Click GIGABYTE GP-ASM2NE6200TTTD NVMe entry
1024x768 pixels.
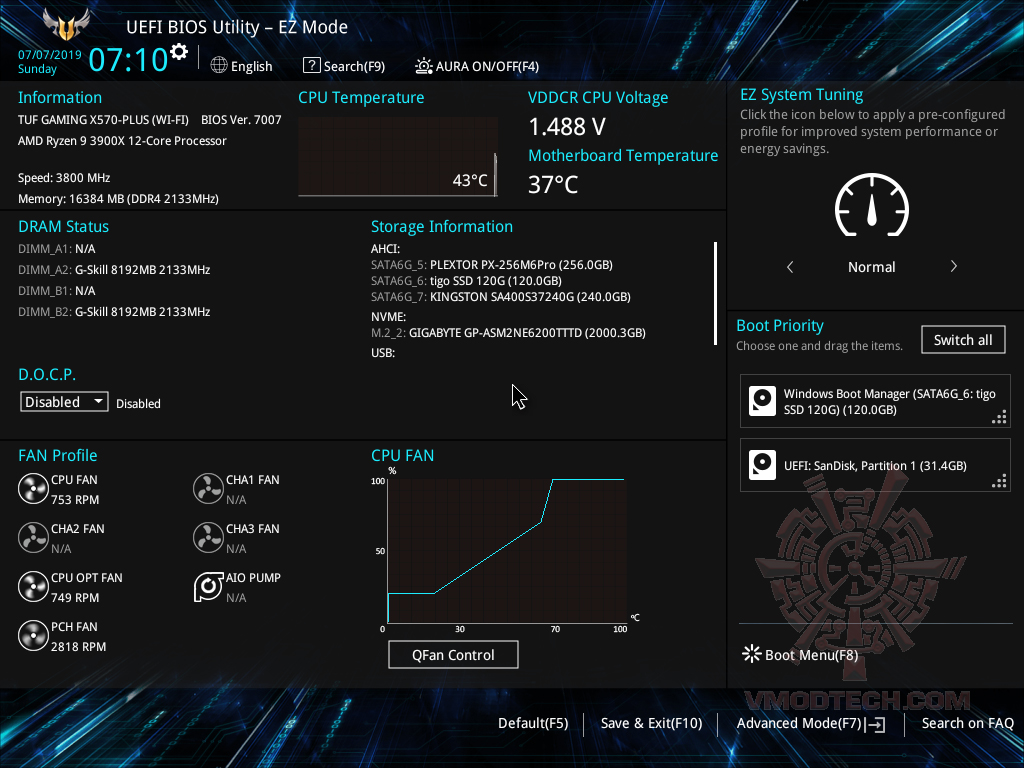tap(508, 333)
